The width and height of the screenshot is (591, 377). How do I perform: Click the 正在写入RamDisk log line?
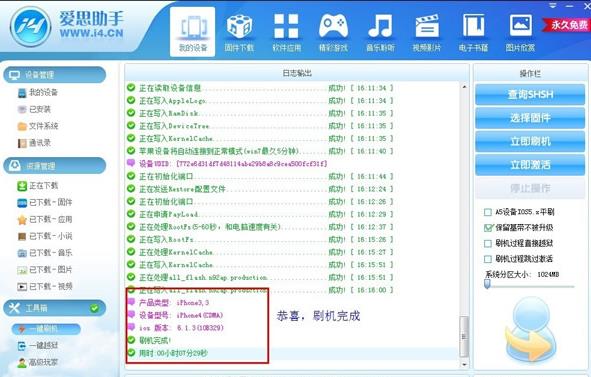coord(260,113)
